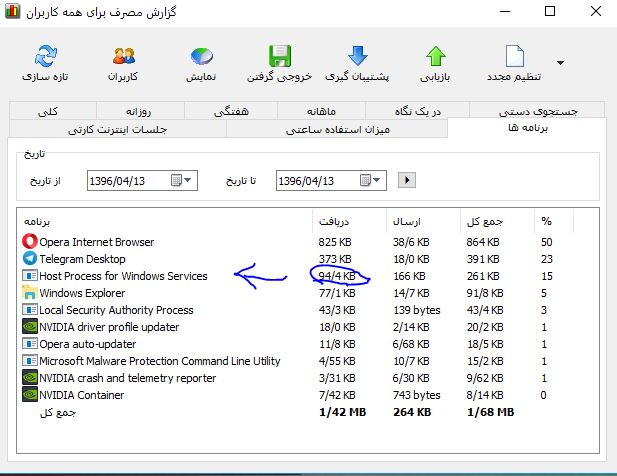Maximize the usage report window
The image size is (617, 476).
click(550, 11)
